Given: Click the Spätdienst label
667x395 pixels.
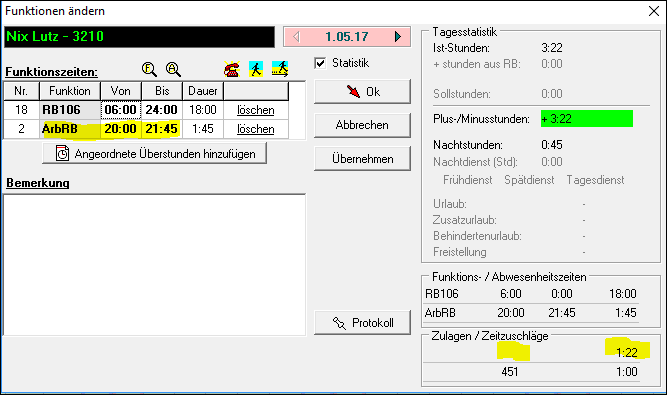Looking at the screenshot, I should (x=529, y=180).
